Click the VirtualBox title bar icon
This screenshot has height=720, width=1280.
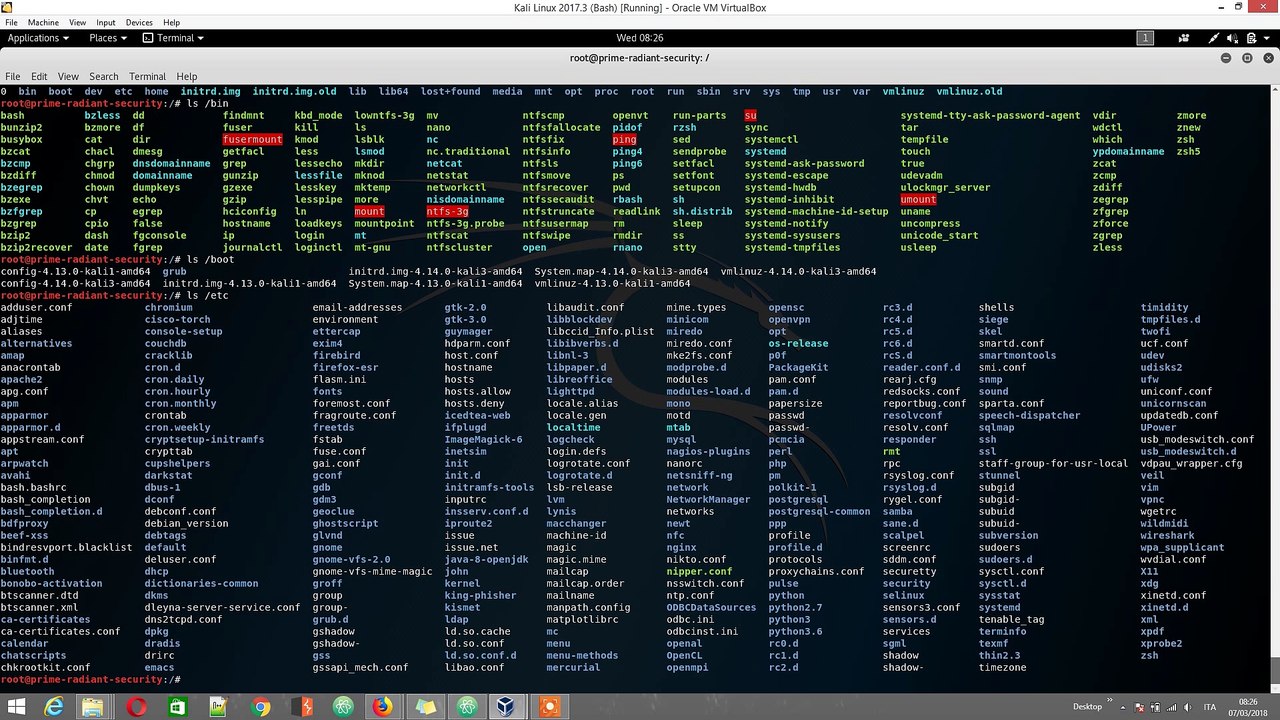9,7
